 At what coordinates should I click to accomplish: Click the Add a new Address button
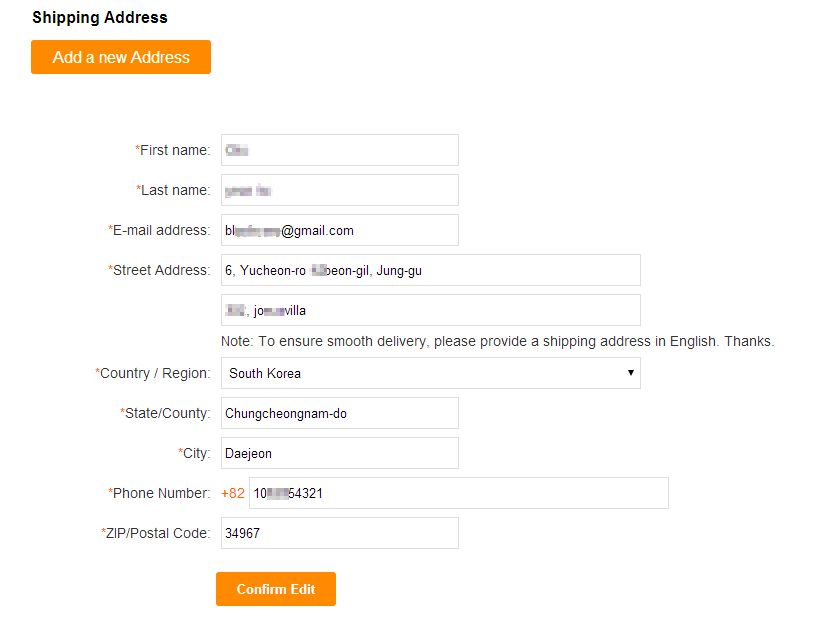click(x=121, y=57)
